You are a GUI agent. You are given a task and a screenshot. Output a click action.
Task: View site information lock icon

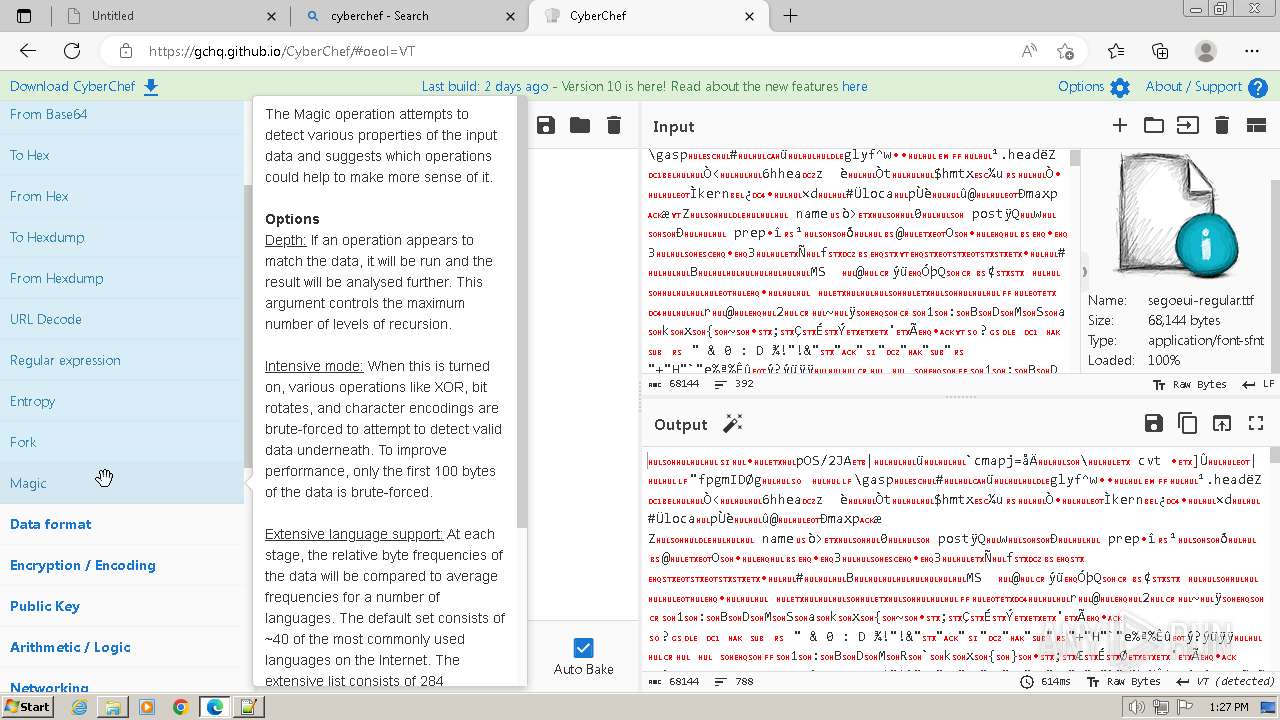(x=125, y=51)
